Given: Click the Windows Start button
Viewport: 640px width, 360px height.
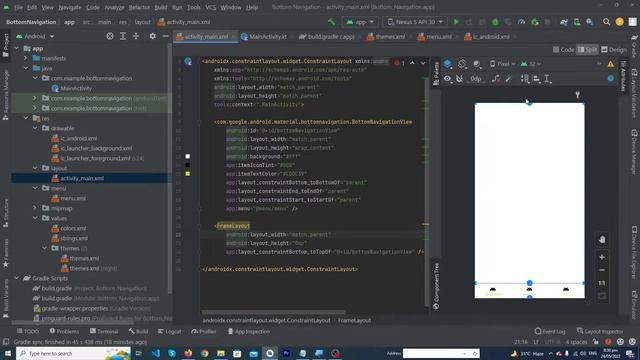Looking at the screenshot, I should (x=8, y=353).
